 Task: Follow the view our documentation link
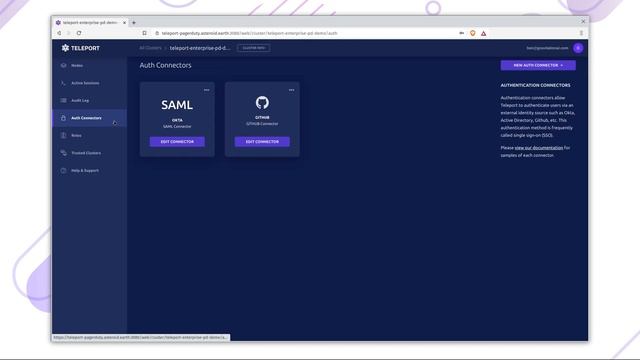click(x=538, y=148)
